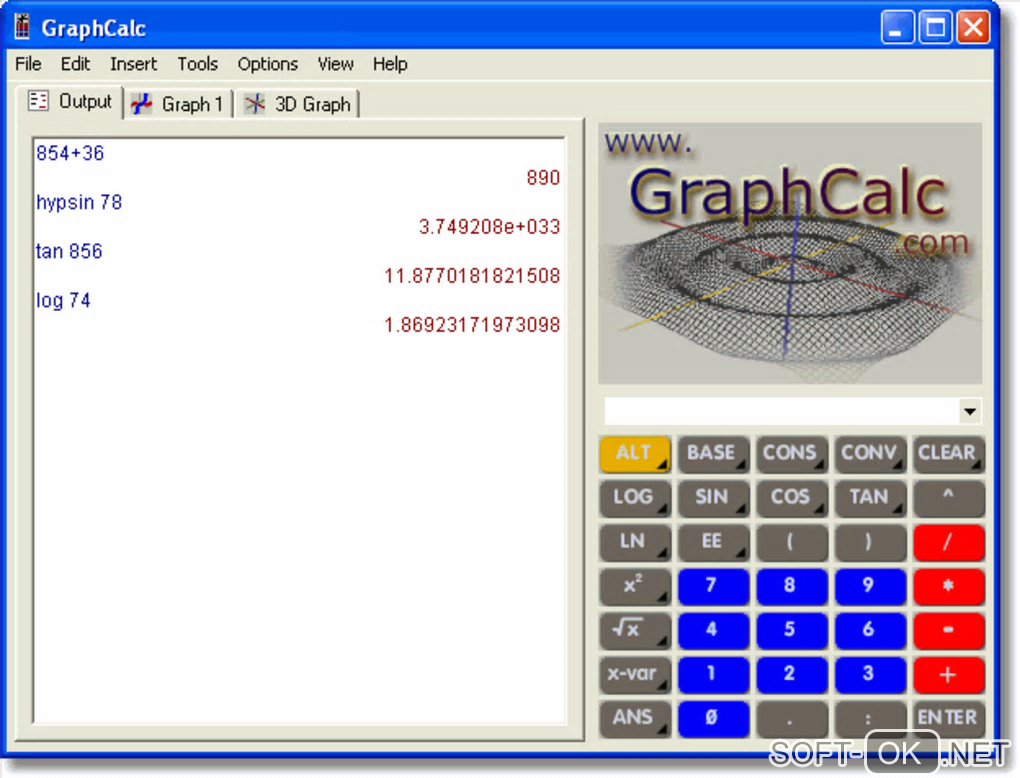This screenshot has width=1020, height=778.
Task: Click the red minus key
Action: [x=948, y=630]
